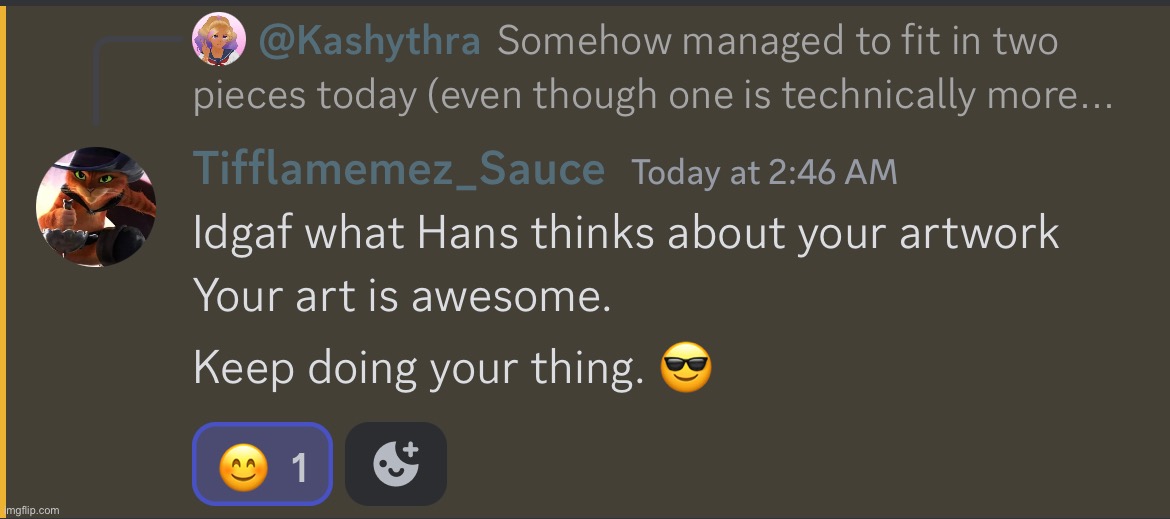The image size is (1170, 519).
Task: Open Tifflamemez_Sauce's cat avatar
Action: [x=96, y=207]
